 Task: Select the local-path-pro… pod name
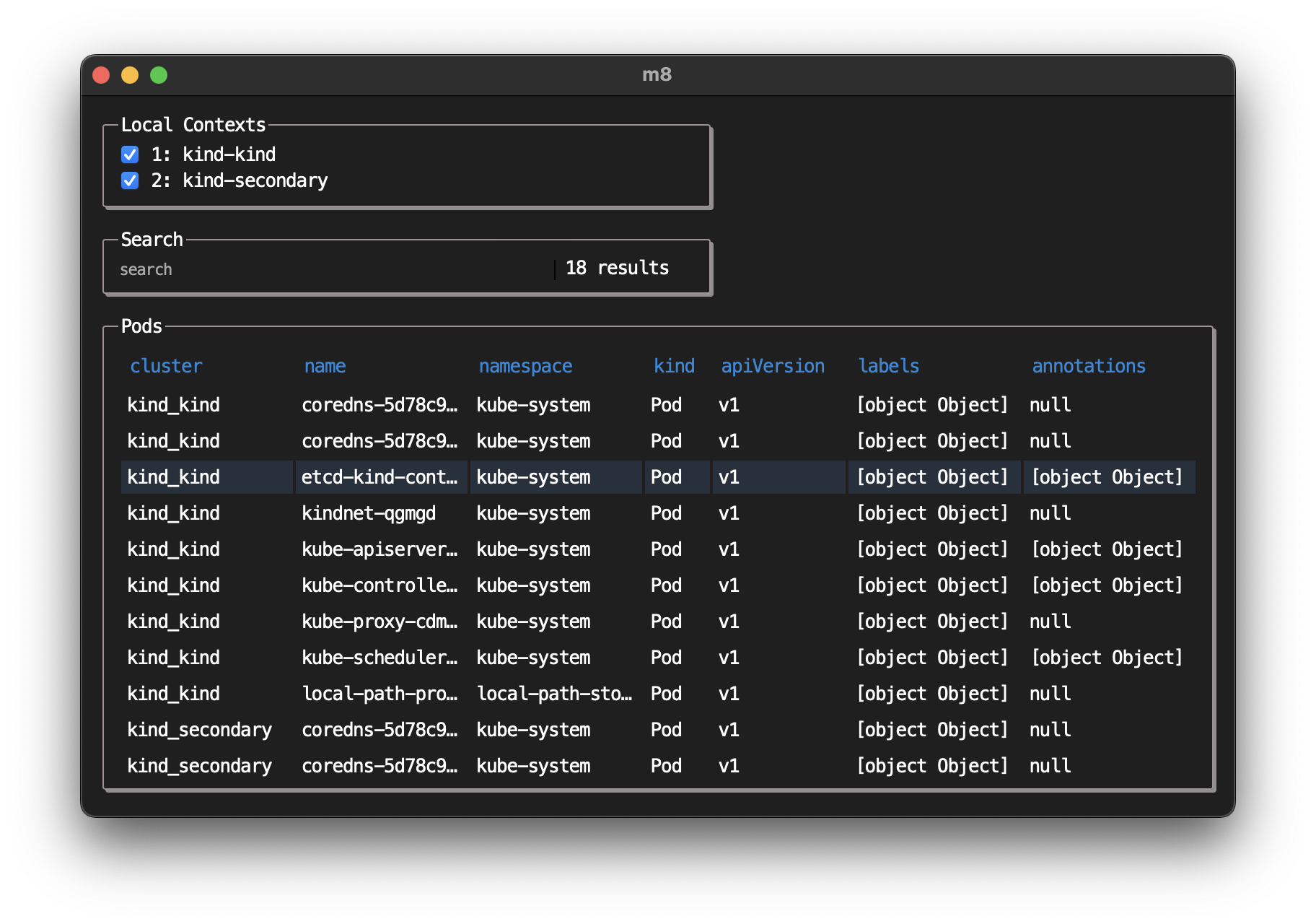[380, 694]
